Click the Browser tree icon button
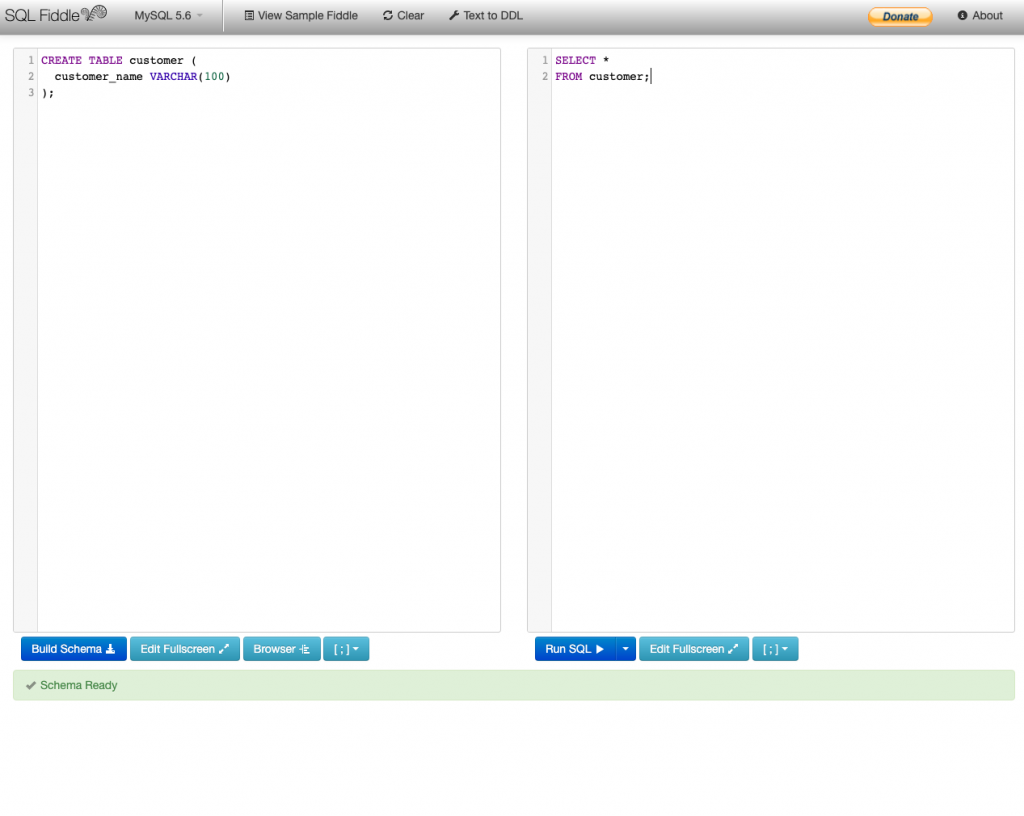Screen dimensions: 1024x816 (281, 649)
